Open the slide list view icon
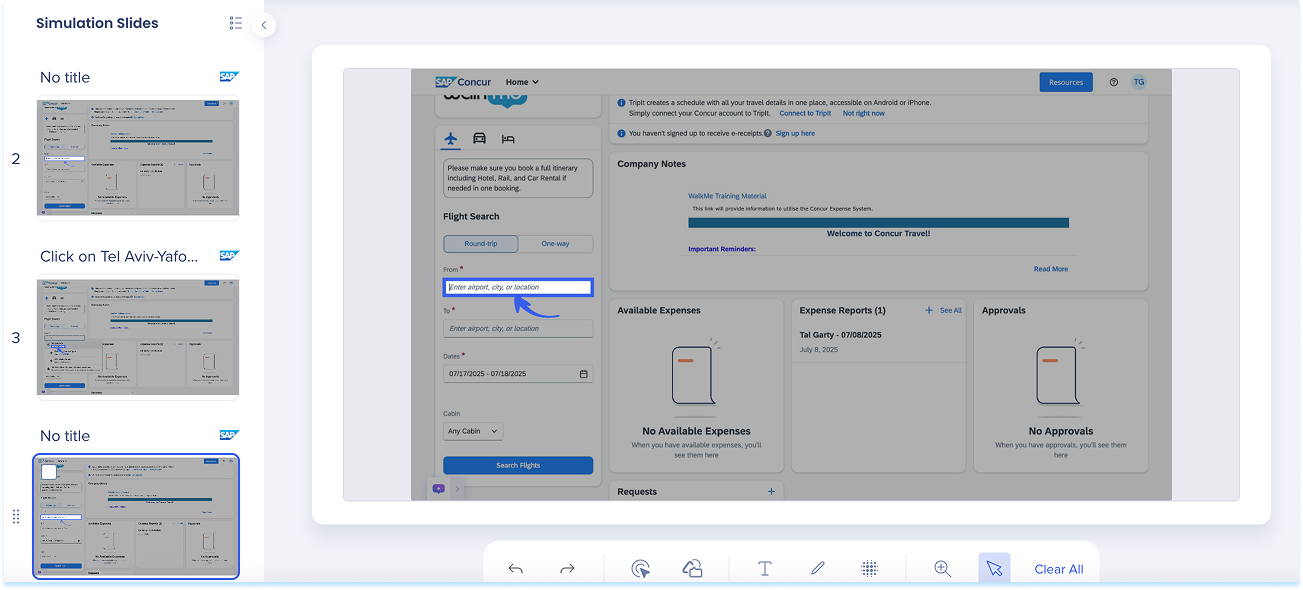Image resolution: width=1303 pixels, height=590 pixels. point(236,23)
